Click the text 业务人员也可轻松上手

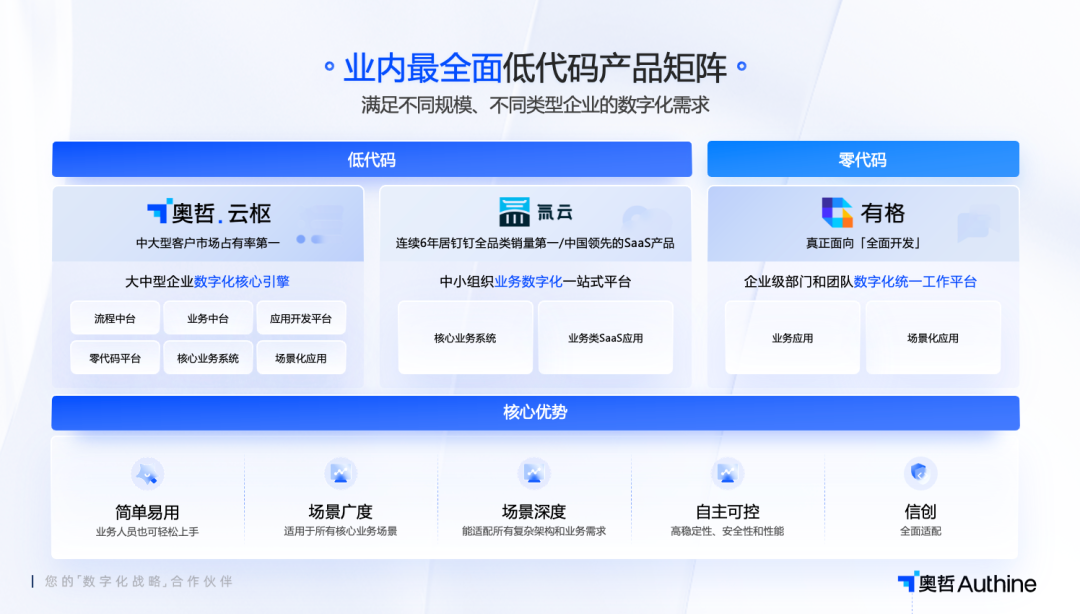147,531
